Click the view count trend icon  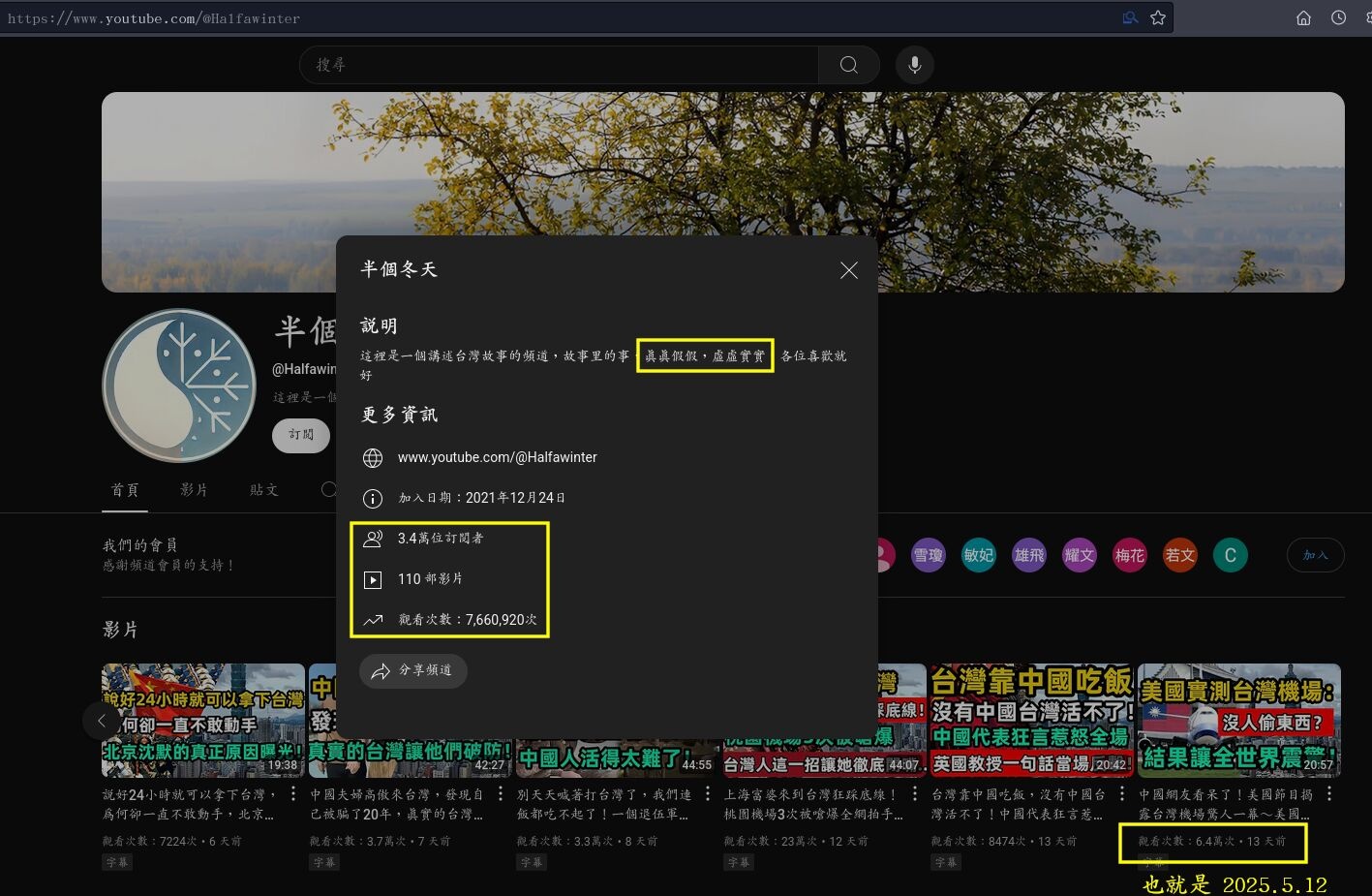373,620
